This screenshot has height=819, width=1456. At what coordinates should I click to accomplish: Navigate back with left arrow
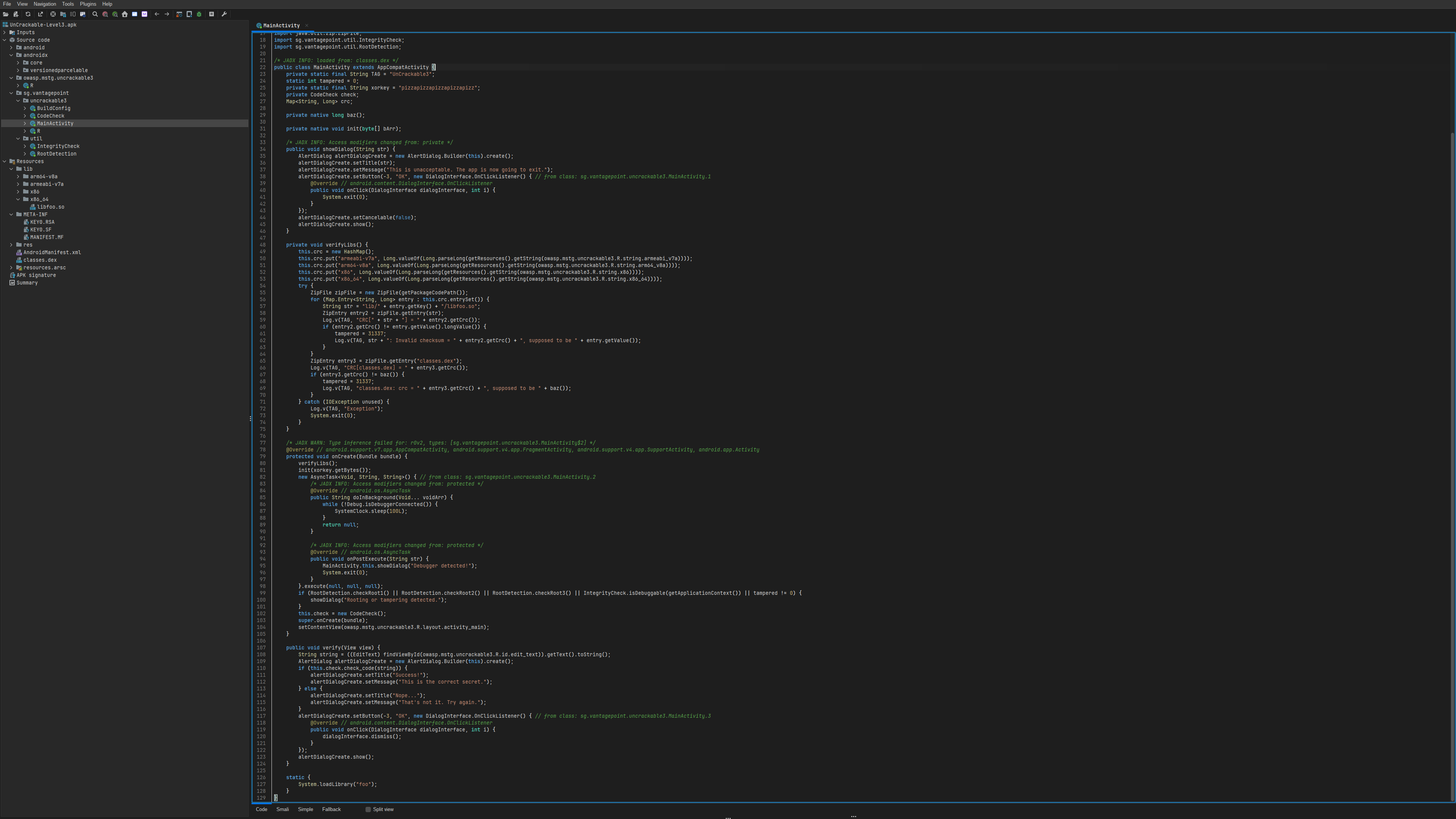(157, 14)
